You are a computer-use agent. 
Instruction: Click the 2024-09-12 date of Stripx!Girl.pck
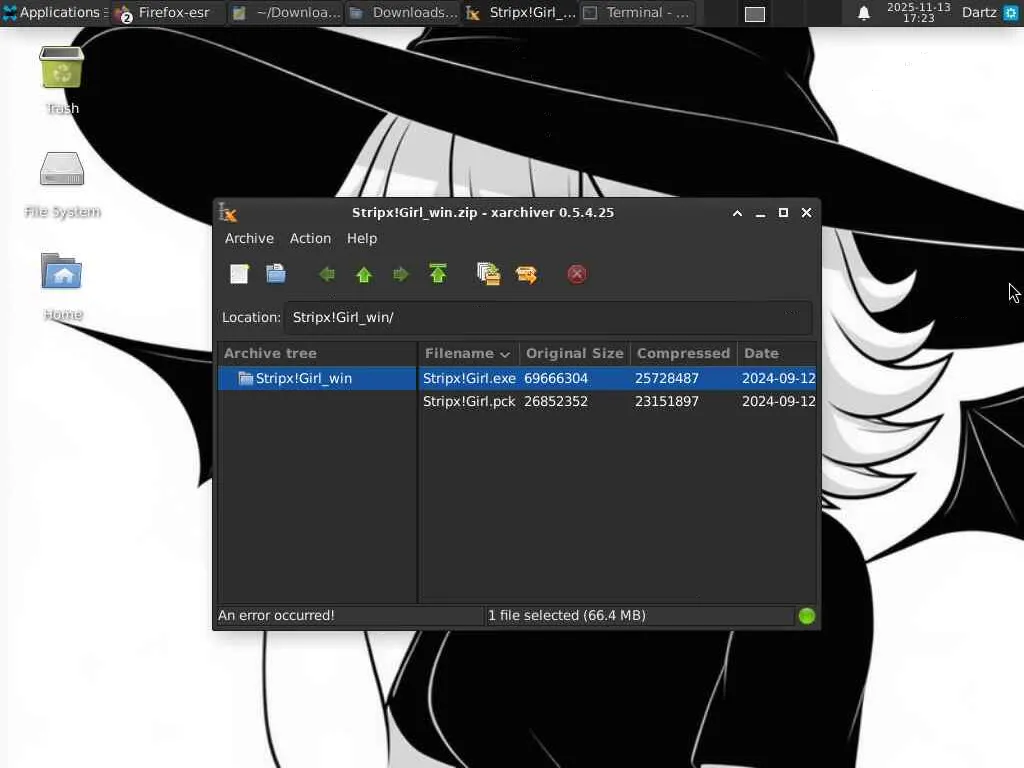coord(778,401)
